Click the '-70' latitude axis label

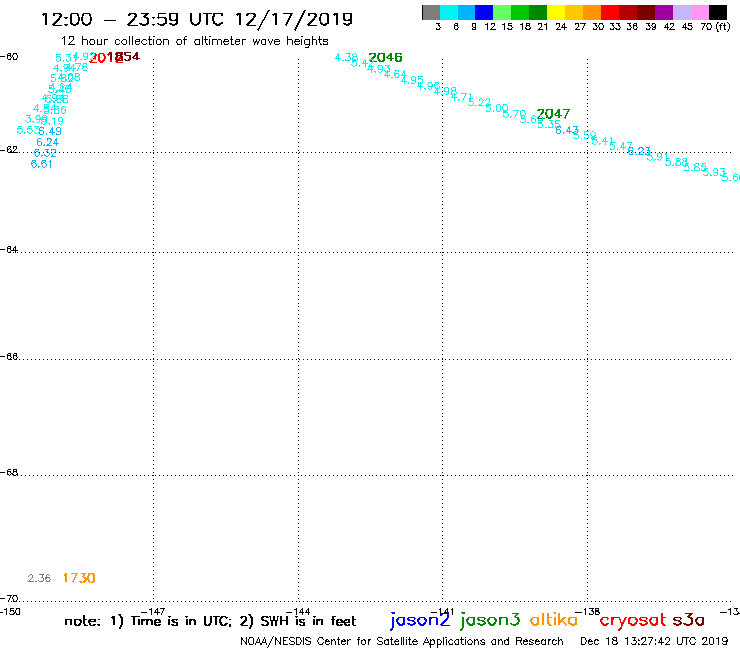click(9, 599)
